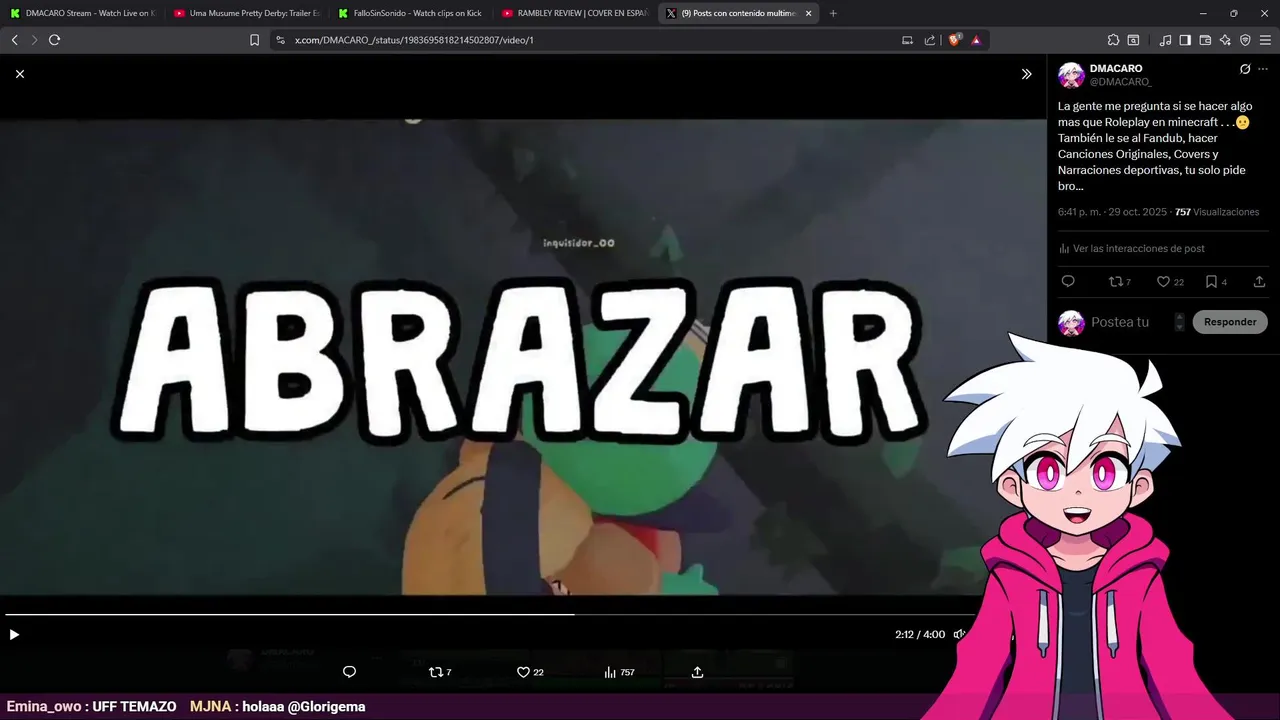
Task: Repost via the sidebar icon with 7
Action: click(1120, 282)
